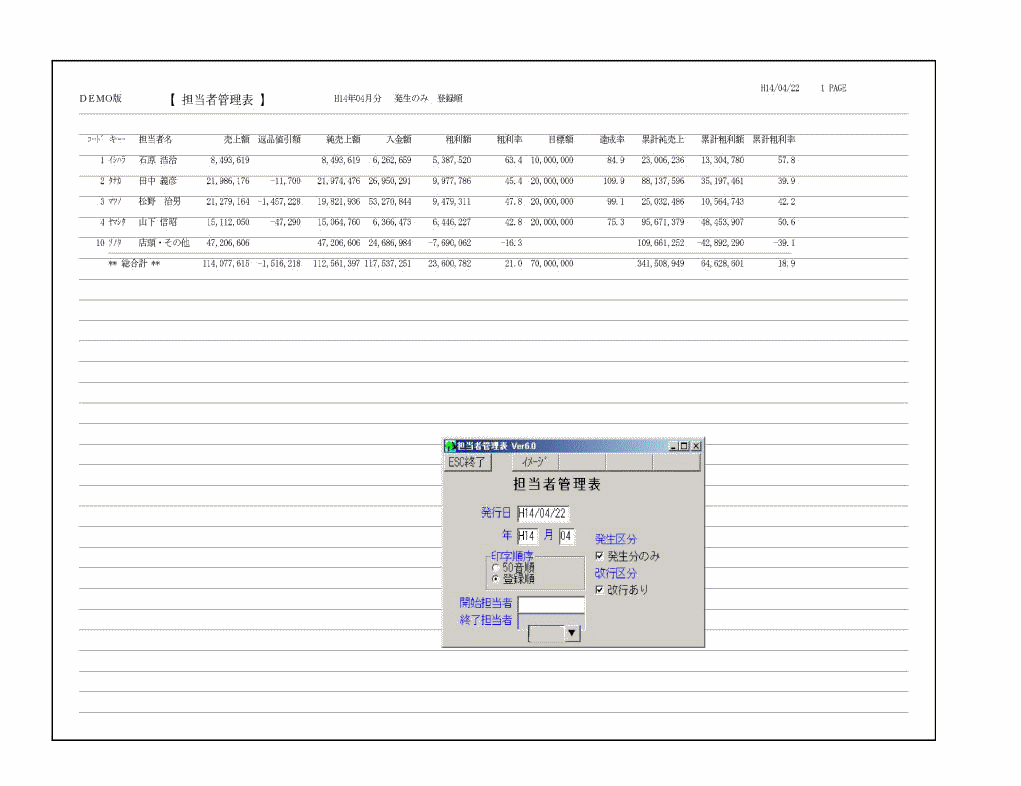Viewport: 1021px width, 786px height.
Task: Click the total returns value -1,516,218
Action: coord(279,264)
